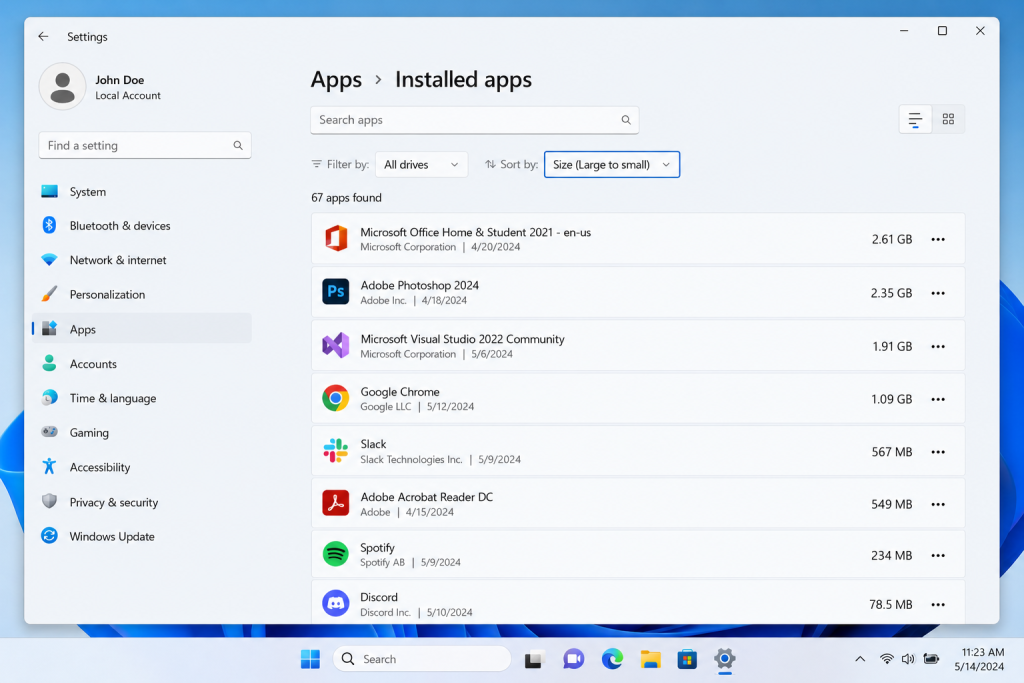Viewport: 1024px width, 683px height.
Task: Open more options for Discord
Action: point(938,605)
